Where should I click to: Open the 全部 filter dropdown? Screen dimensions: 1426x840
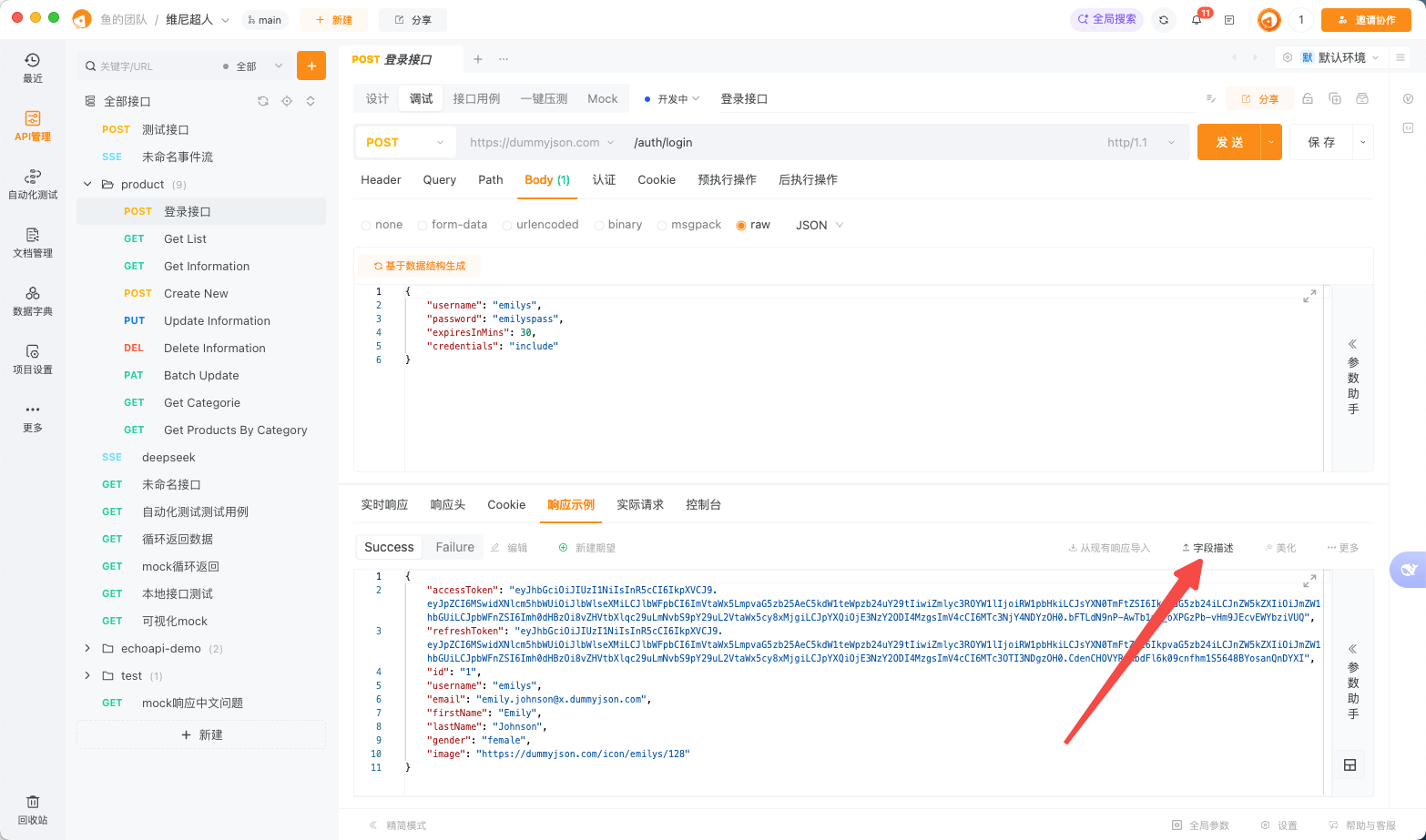(253, 66)
